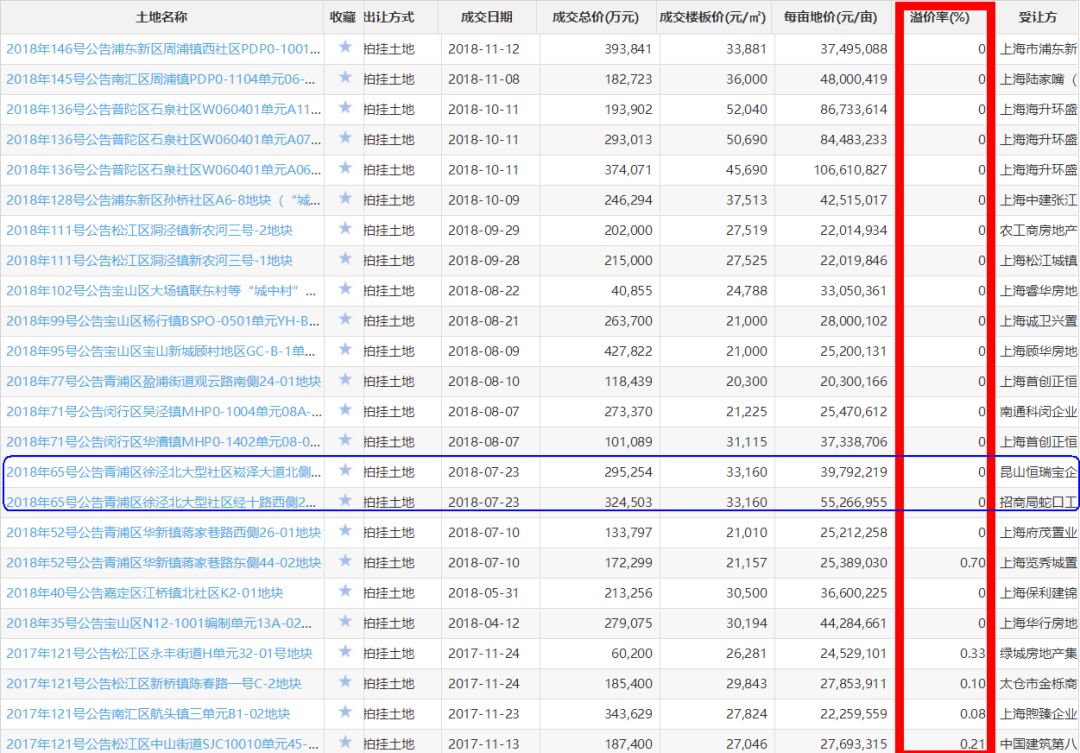The width and height of the screenshot is (1080, 753).
Task: Open 2018年102号公告宝山区大场镇联东村 link
Action: pos(161,291)
